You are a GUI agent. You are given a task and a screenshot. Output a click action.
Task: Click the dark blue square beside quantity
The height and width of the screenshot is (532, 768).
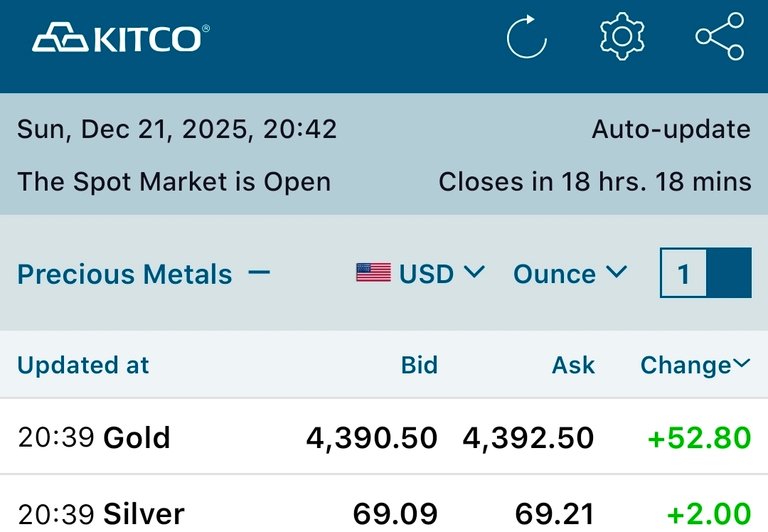(x=729, y=273)
